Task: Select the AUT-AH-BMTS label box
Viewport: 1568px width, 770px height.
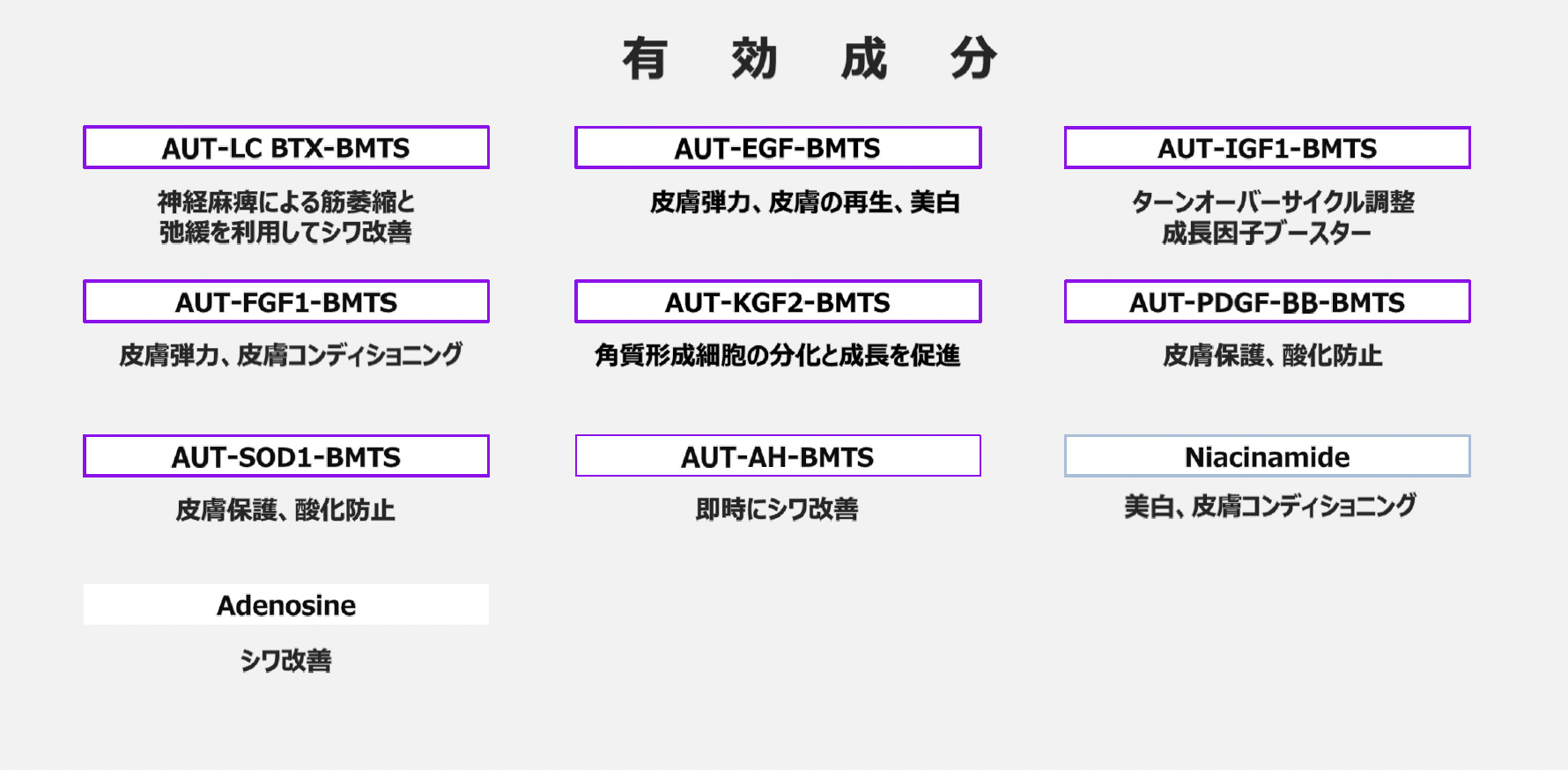Action: pos(778,456)
